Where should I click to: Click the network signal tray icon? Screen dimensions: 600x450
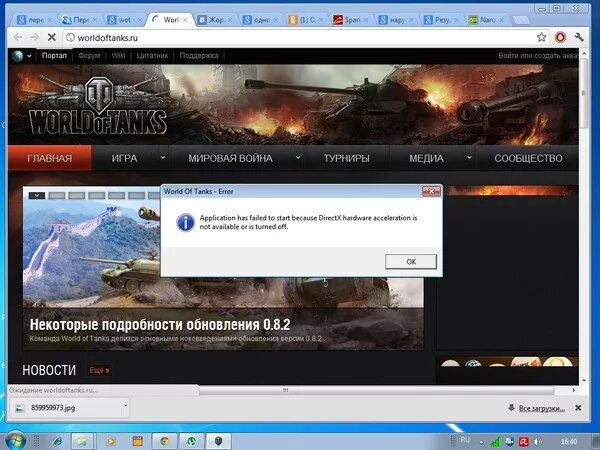coord(495,442)
